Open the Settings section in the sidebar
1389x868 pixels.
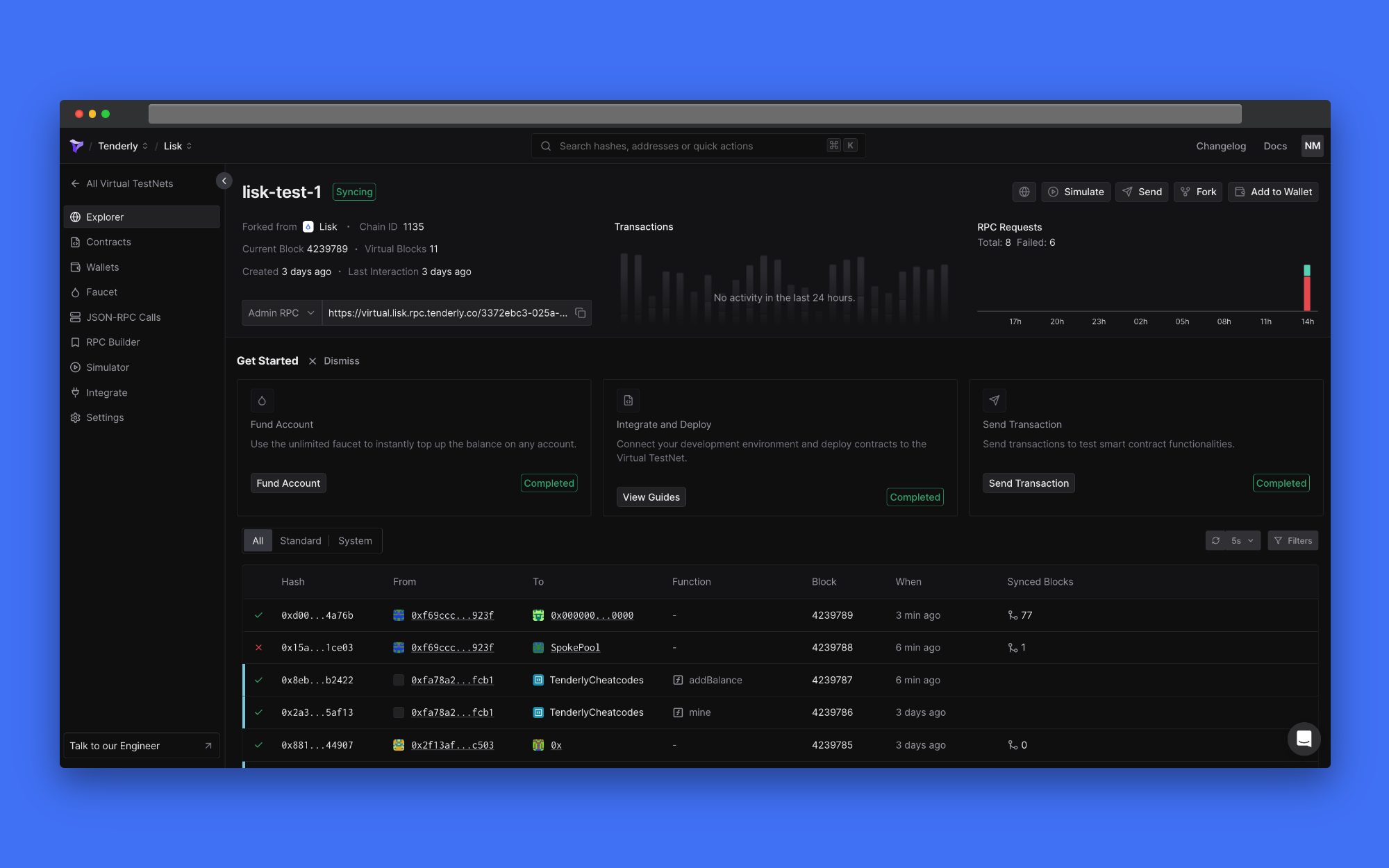pos(105,417)
